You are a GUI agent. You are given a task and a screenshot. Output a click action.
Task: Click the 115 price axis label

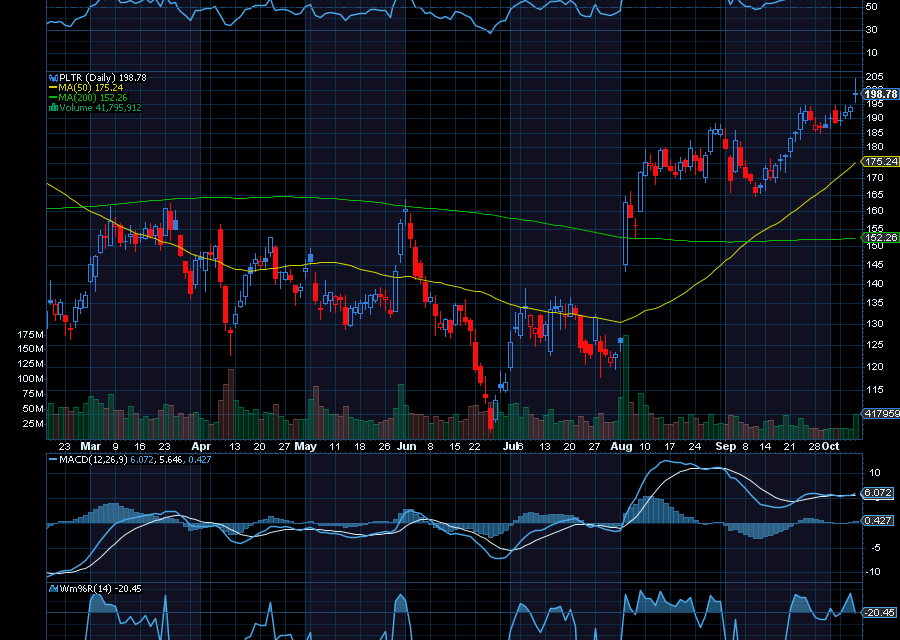click(x=875, y=390)
